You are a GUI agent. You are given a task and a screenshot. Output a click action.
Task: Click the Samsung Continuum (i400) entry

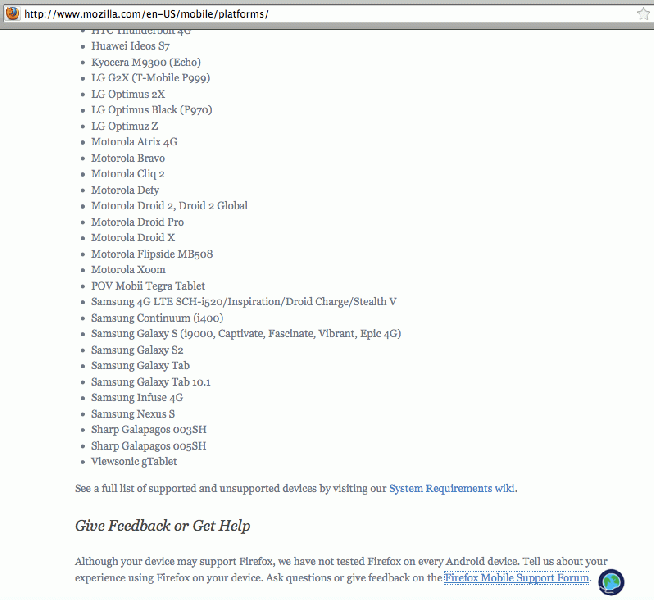point(157,318)
